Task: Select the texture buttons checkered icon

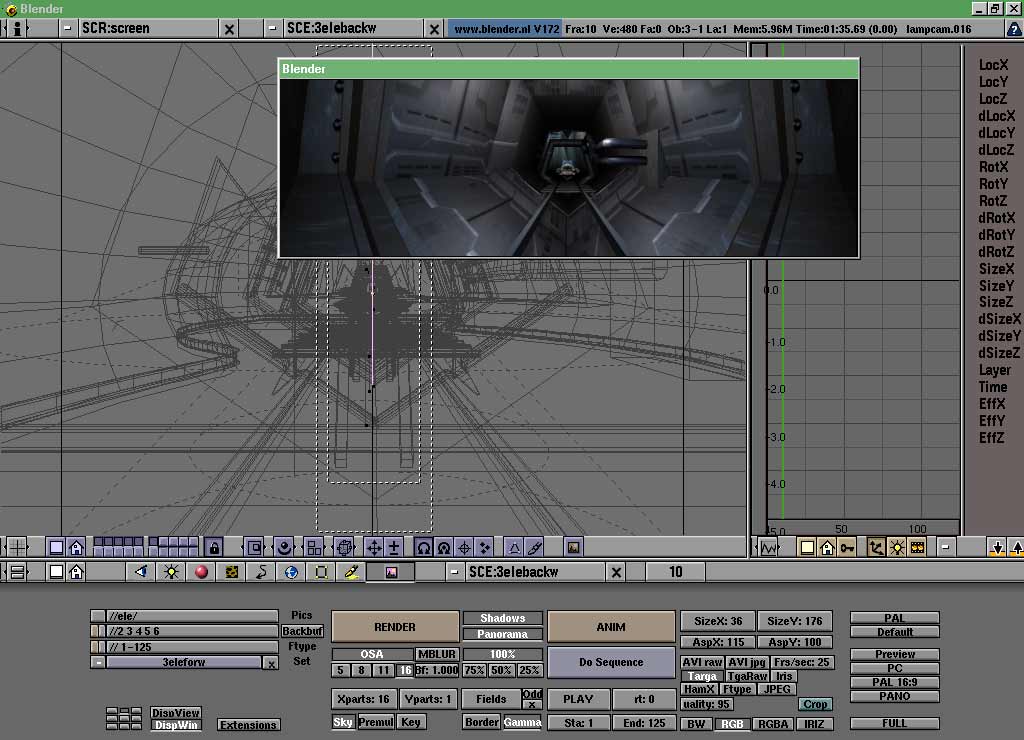Action: pyautogui.click(x=231, y=572)
